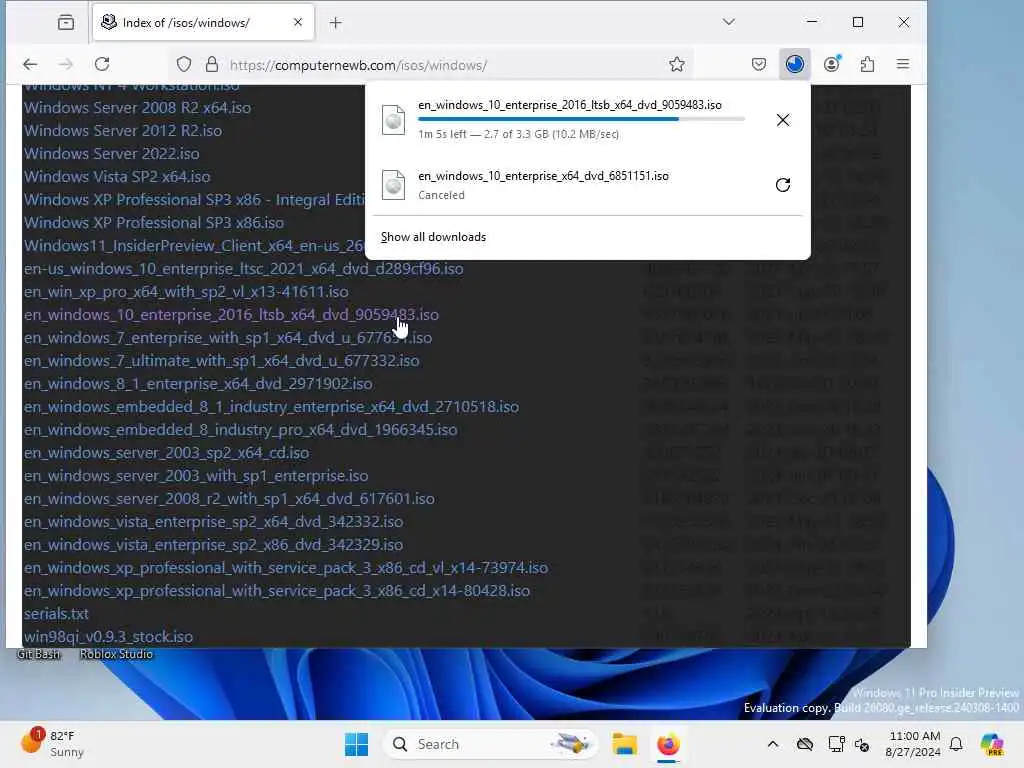Go back to previous page
The height and width of the screenshot is (768, 1024).
click(x=30, y=64)
